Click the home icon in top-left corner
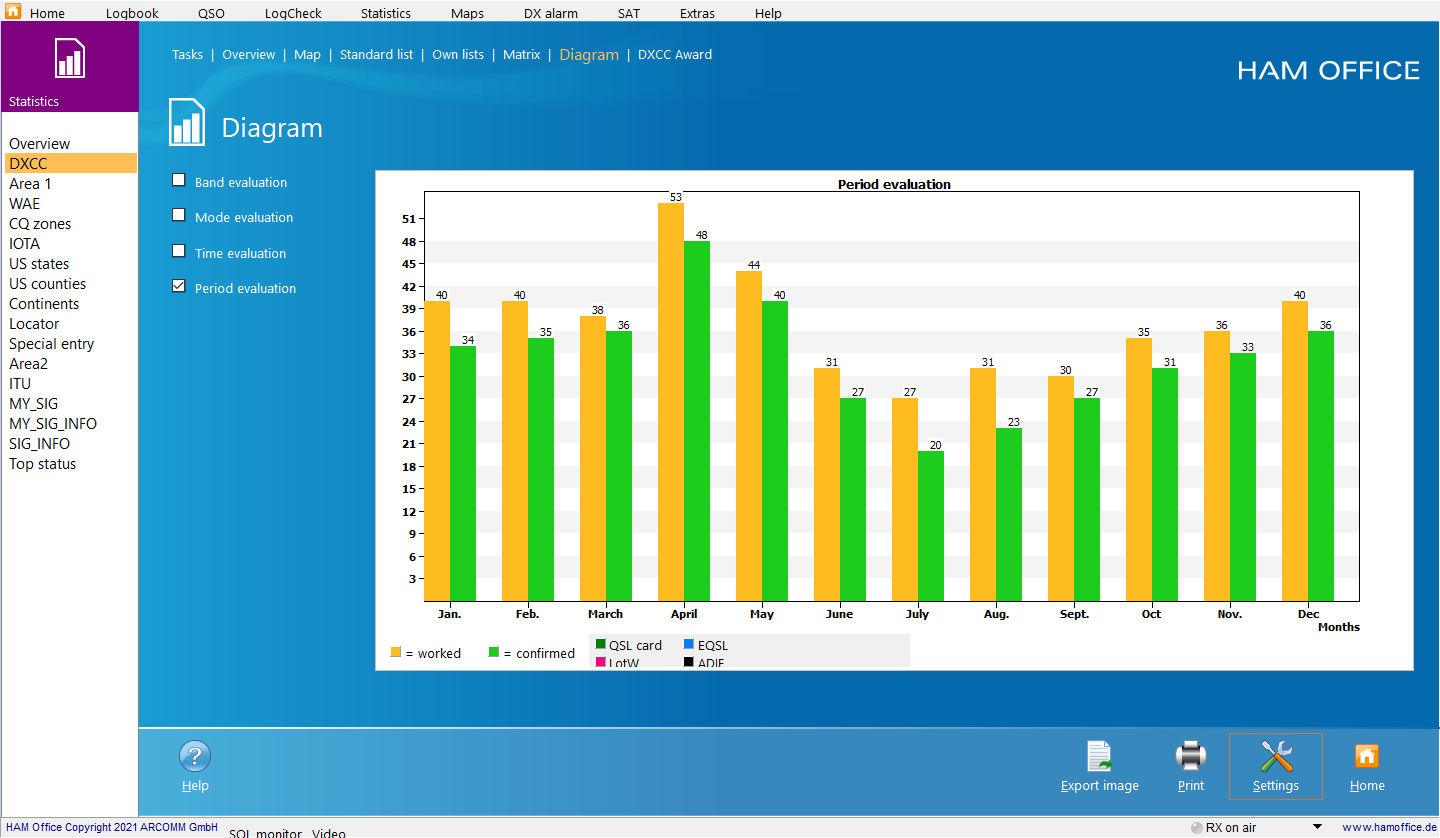 click(x=13, y=13)
